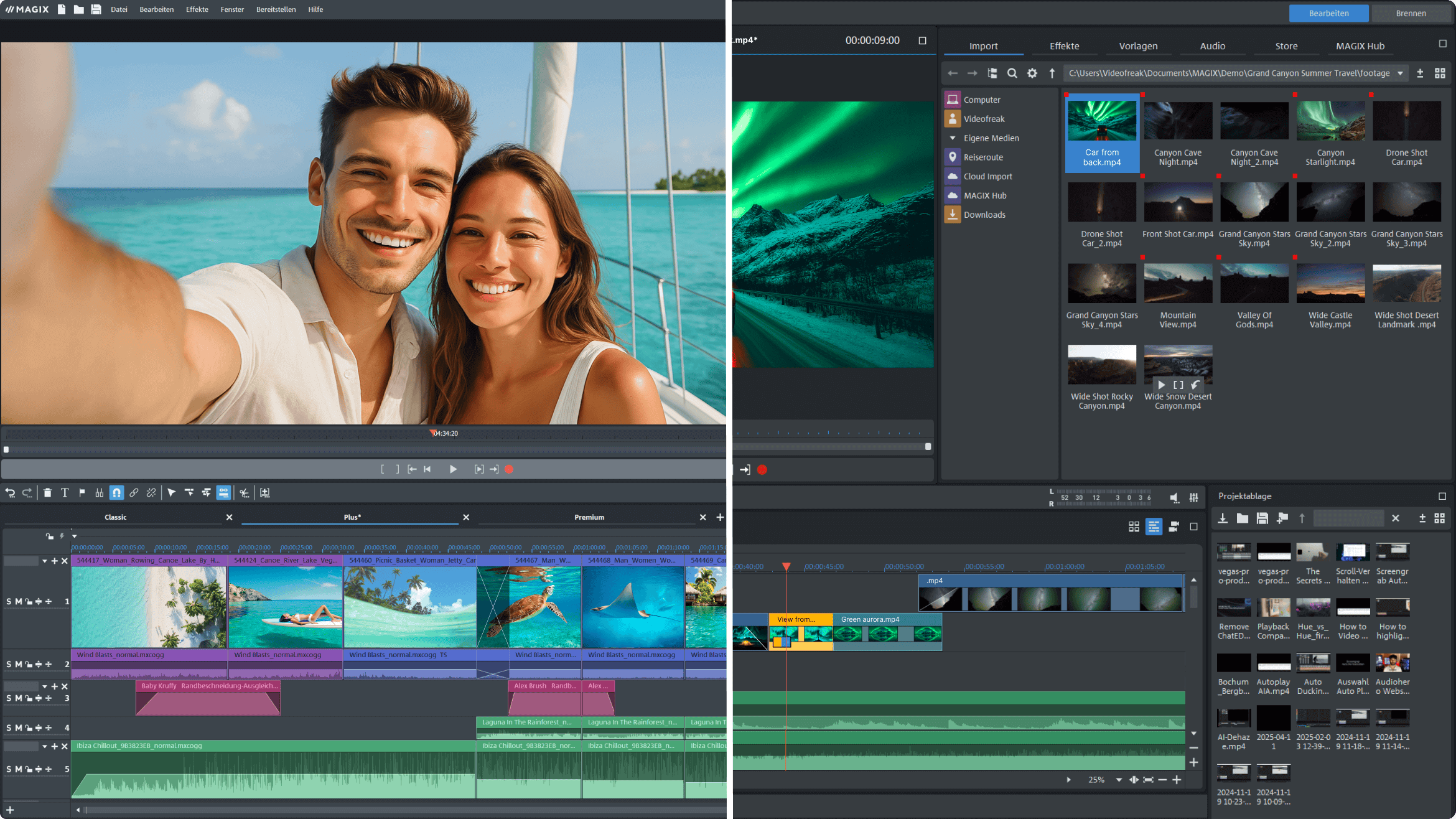Solo track 2 with the S button
Screen dimensions: 1456x819
point(9,665)
